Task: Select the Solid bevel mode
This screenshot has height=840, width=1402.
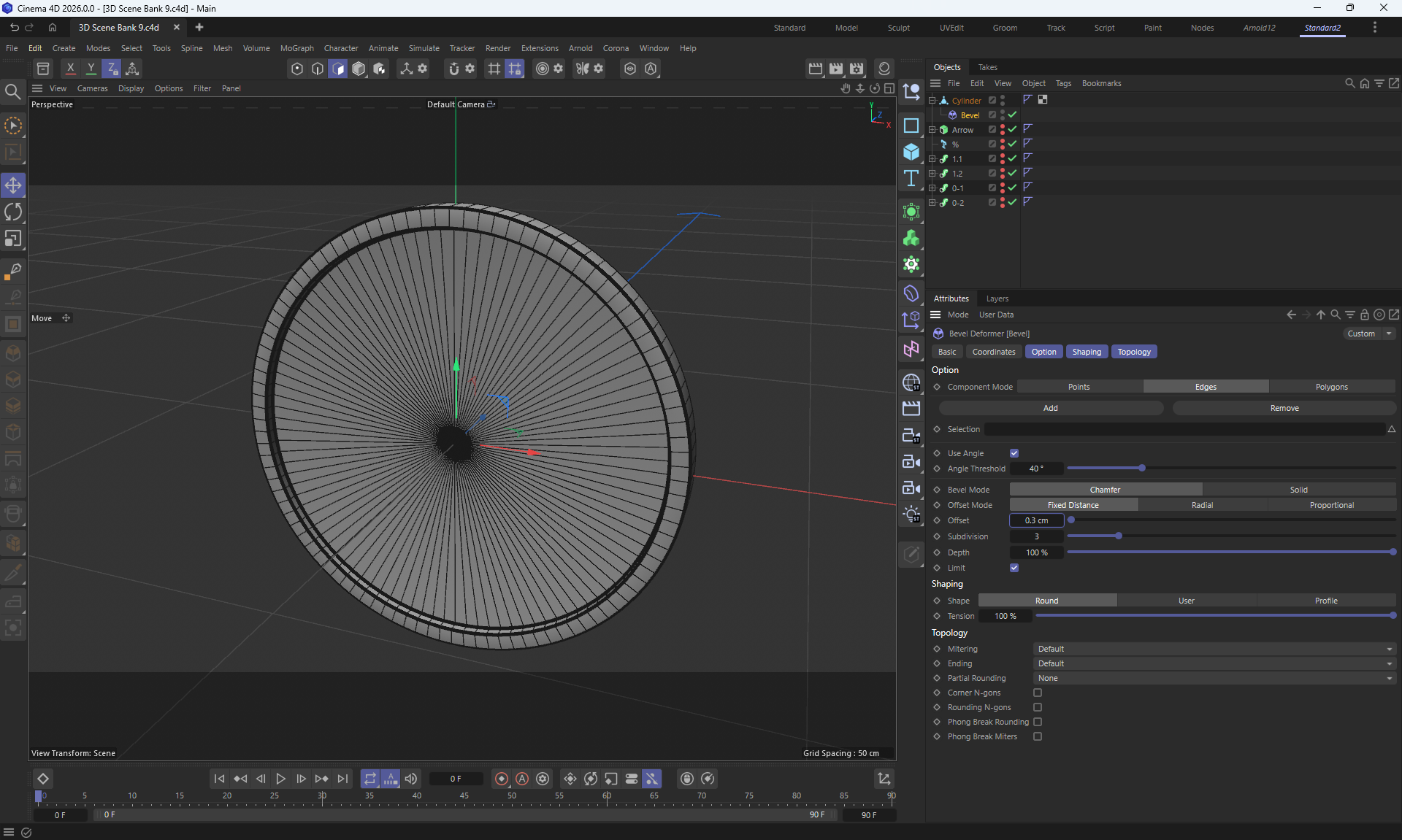Action: click(x=1298, y=490)
